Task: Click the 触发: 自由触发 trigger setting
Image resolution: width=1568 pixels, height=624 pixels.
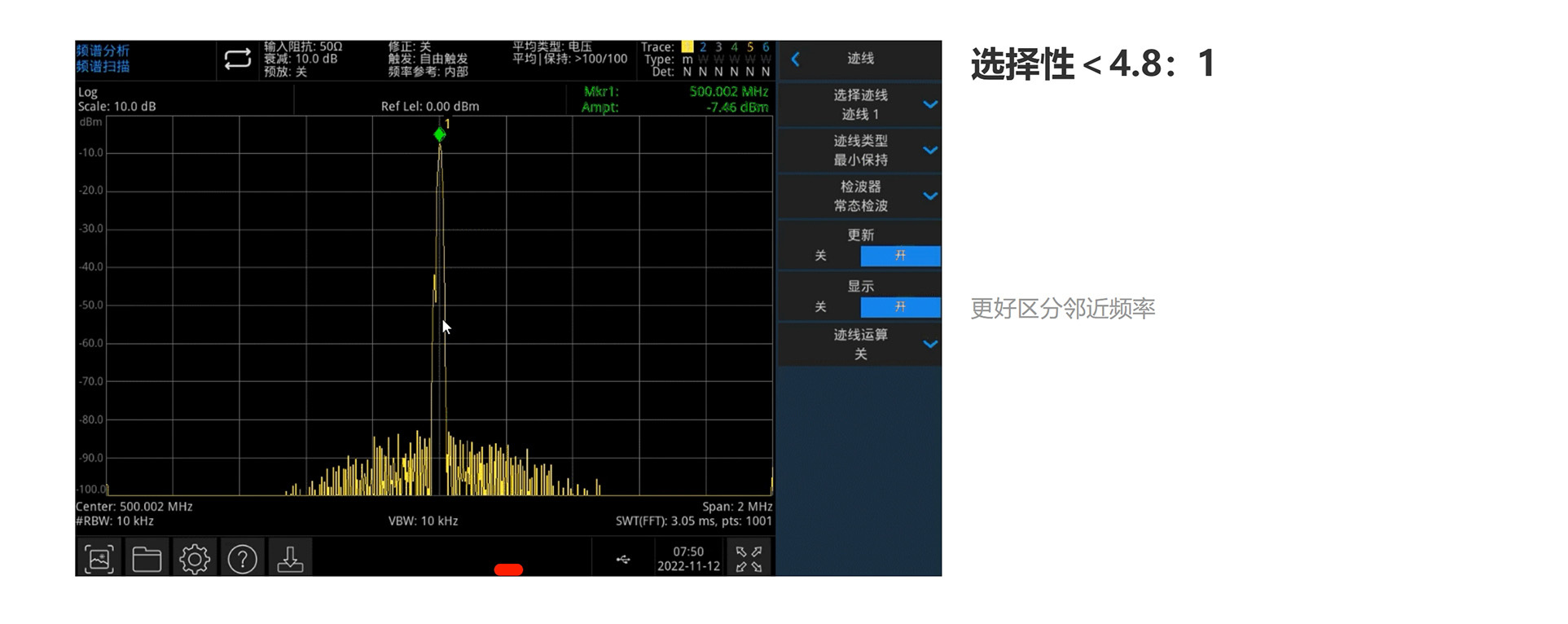Action: (x=428, y=59)
